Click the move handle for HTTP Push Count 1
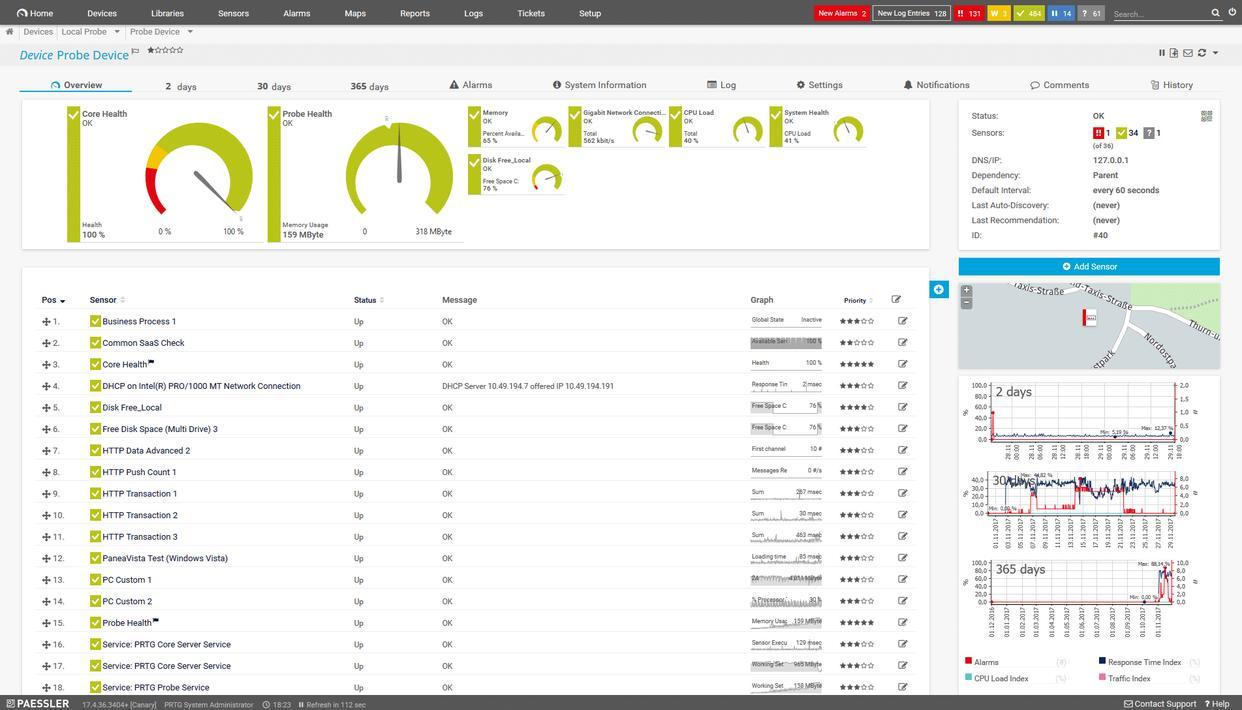Image resolution: width=1242 pixels, height=710 pixels. pyautogui.click(x=46, y=472)
